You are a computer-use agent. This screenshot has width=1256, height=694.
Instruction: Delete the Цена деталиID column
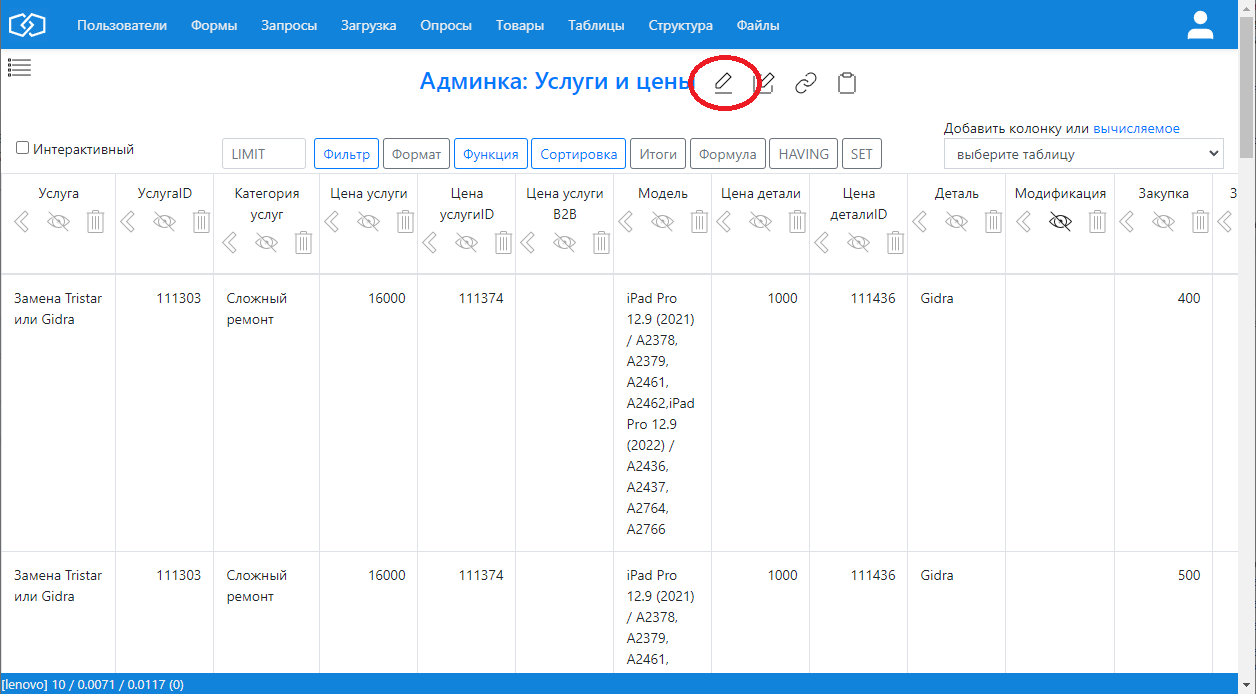coord(895,242)
